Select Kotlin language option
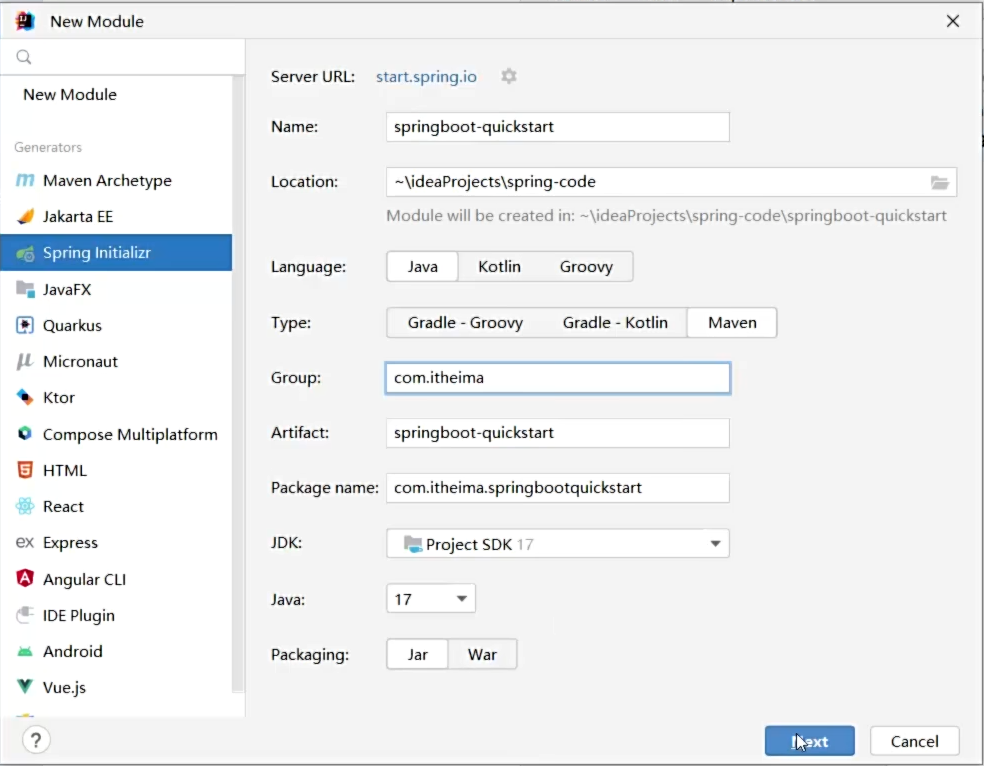 (x=500, y=267)
